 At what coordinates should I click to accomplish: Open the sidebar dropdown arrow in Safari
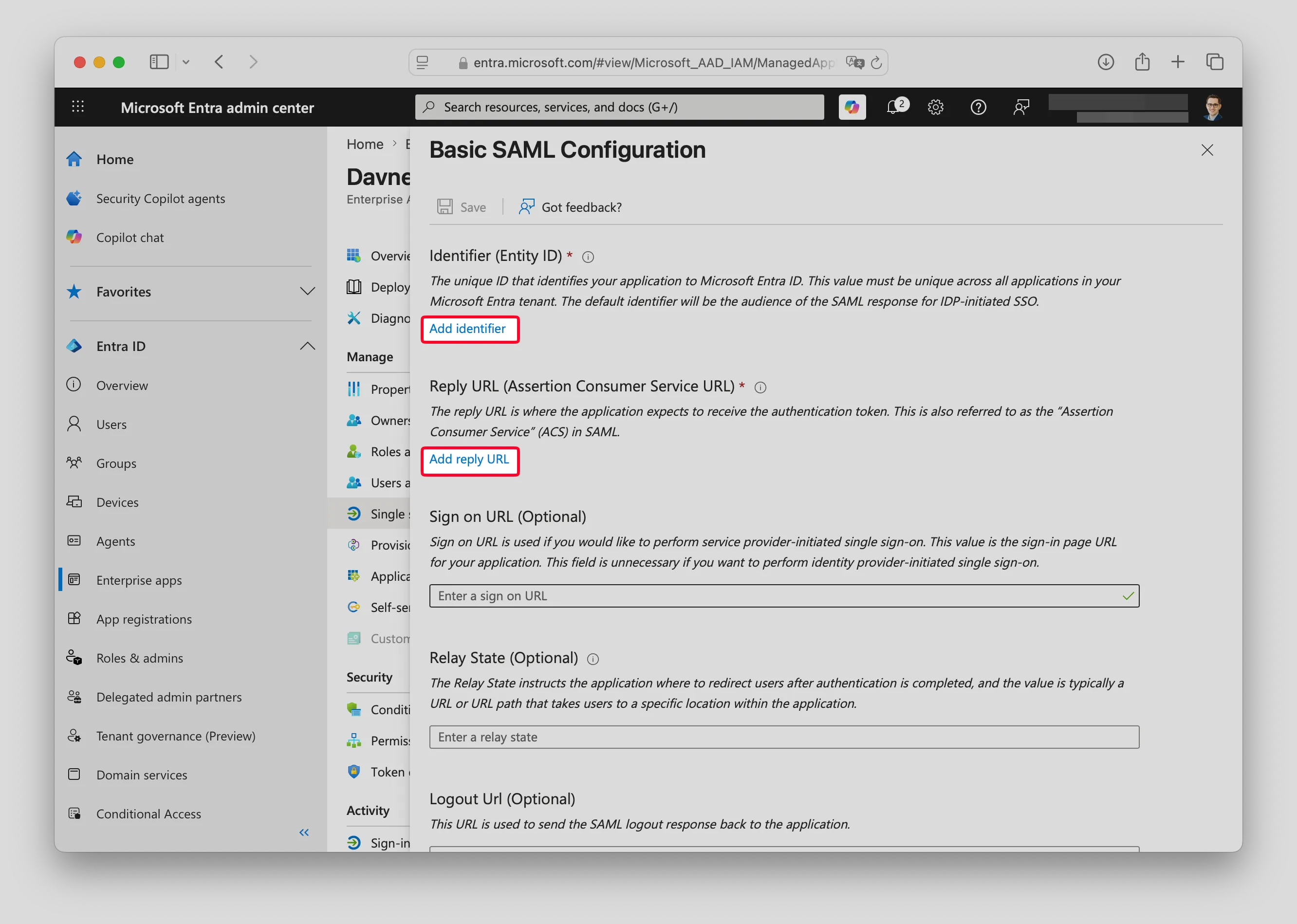[x=185, y=62]
